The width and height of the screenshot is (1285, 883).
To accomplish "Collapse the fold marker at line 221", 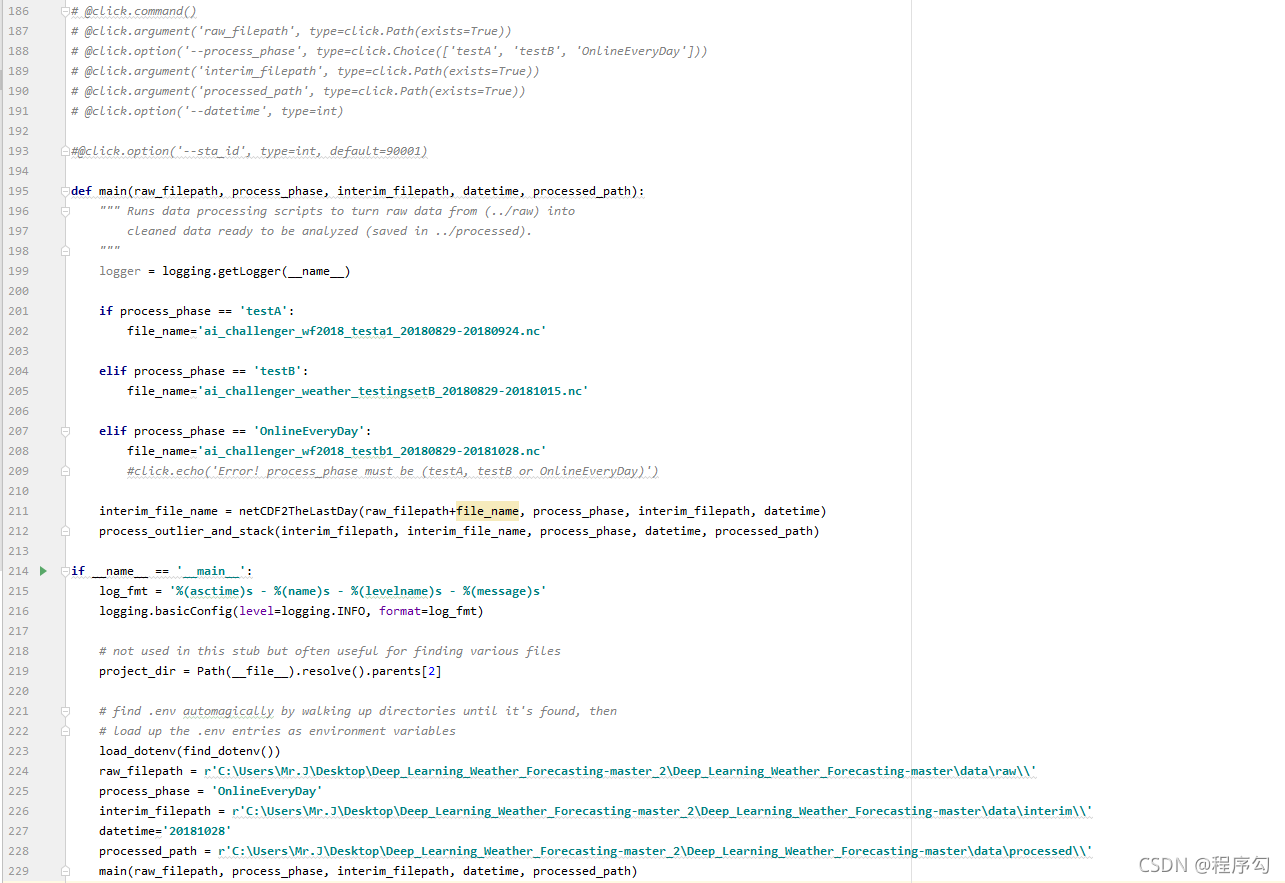I will (65, 711).
